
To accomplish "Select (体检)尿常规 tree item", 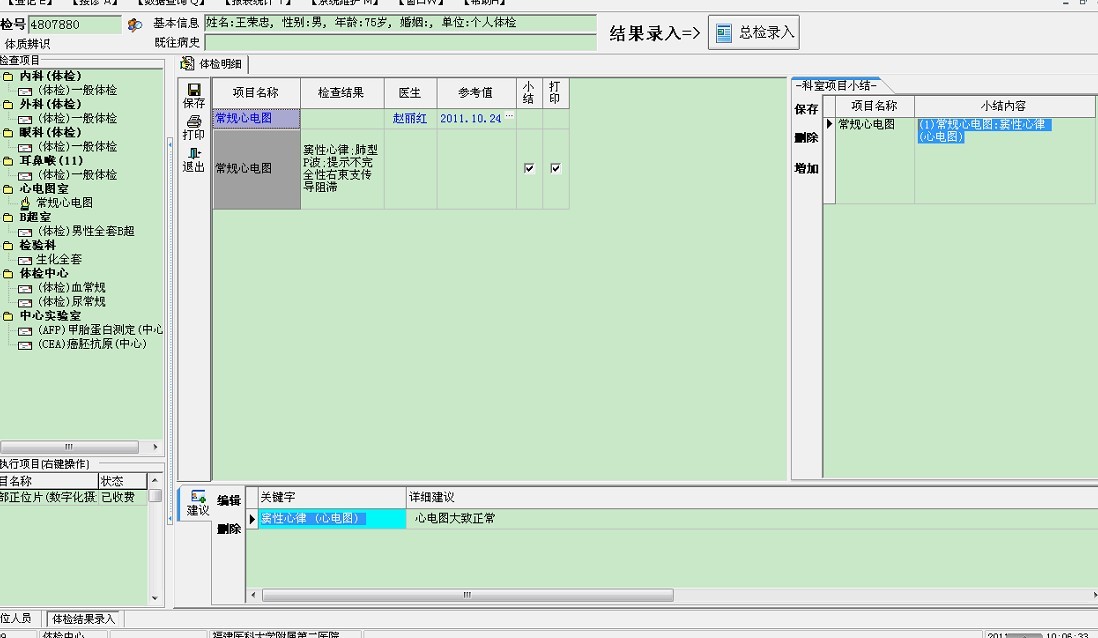I will (x=71, y=301).
